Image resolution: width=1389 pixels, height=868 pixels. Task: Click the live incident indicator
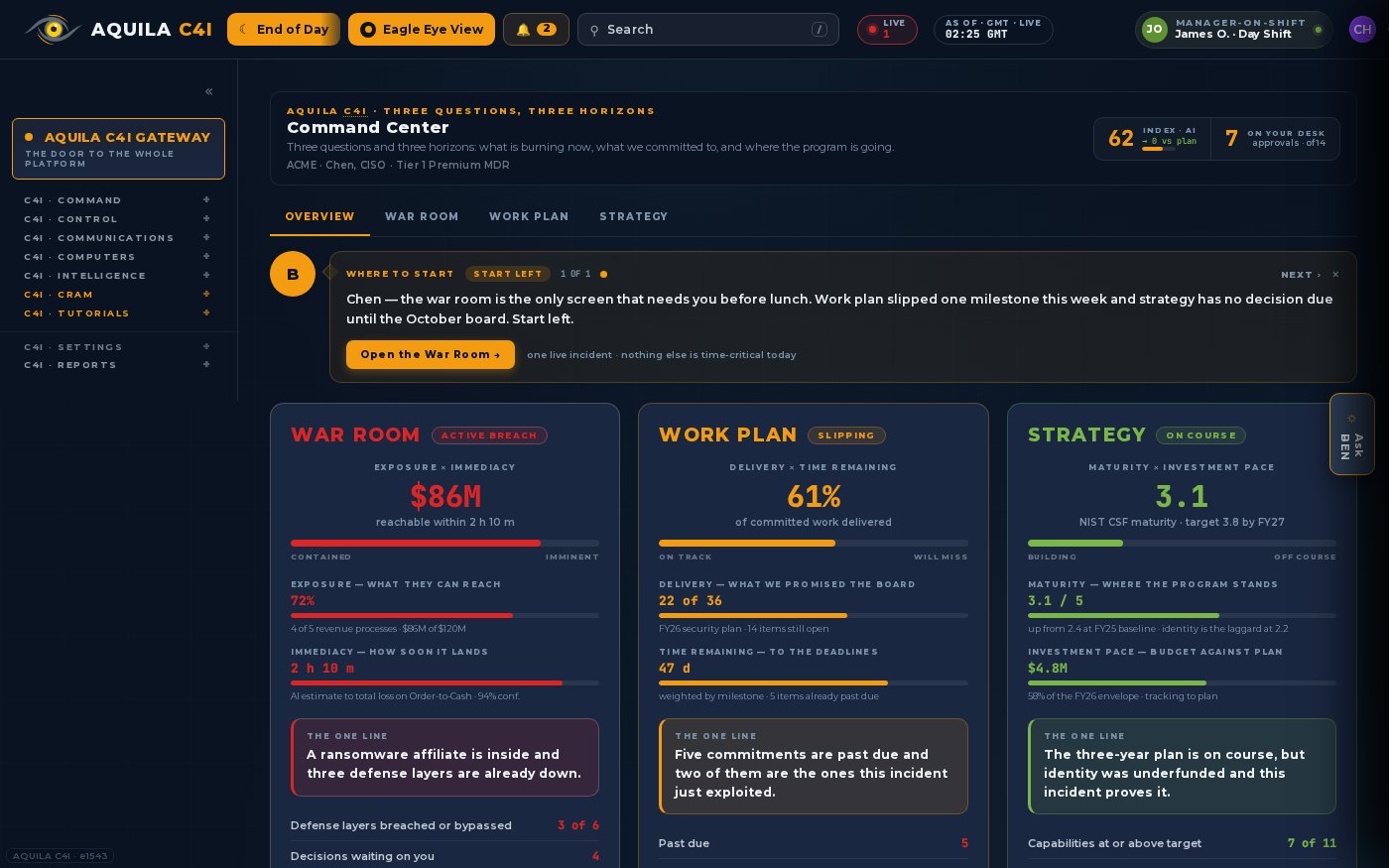887,30
